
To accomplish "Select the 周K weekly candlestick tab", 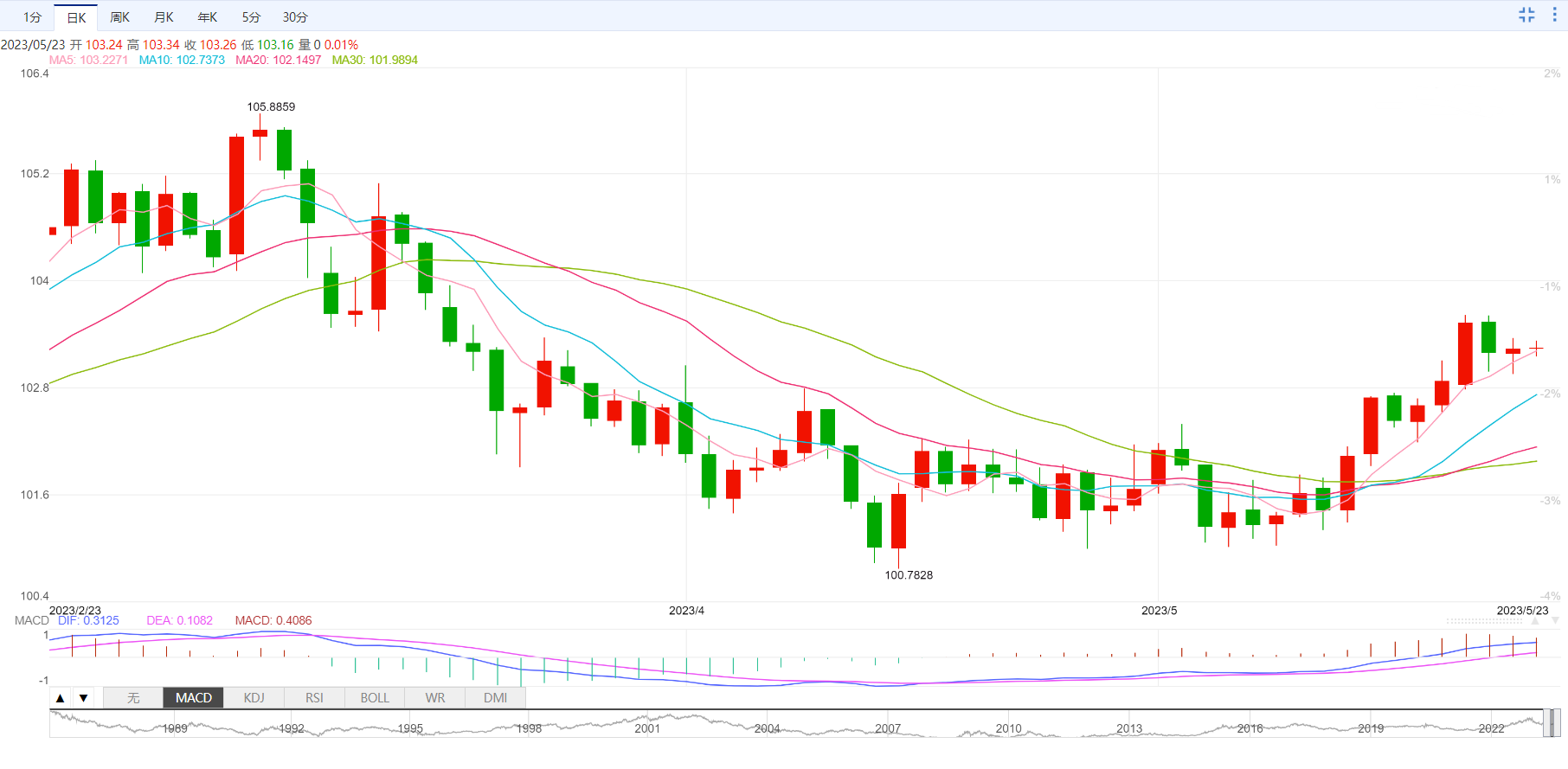I will click(119, 17).
